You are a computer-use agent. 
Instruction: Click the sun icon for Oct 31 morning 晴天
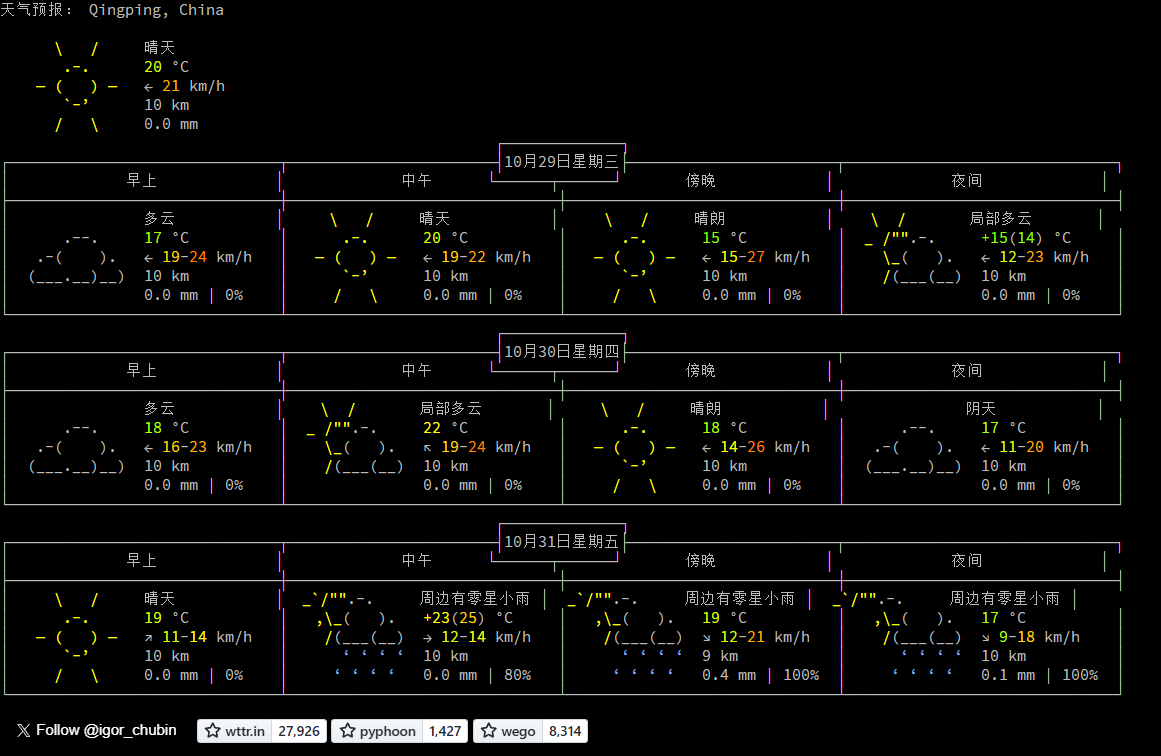[77, 638]
